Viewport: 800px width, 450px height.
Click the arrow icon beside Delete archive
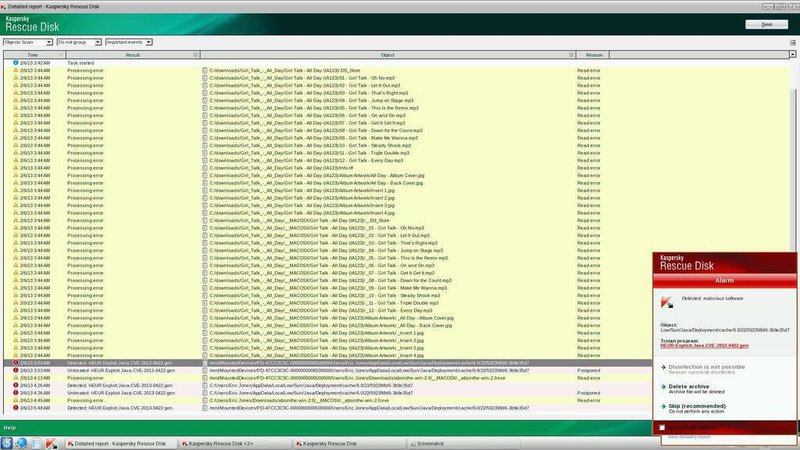coord(663,387)
